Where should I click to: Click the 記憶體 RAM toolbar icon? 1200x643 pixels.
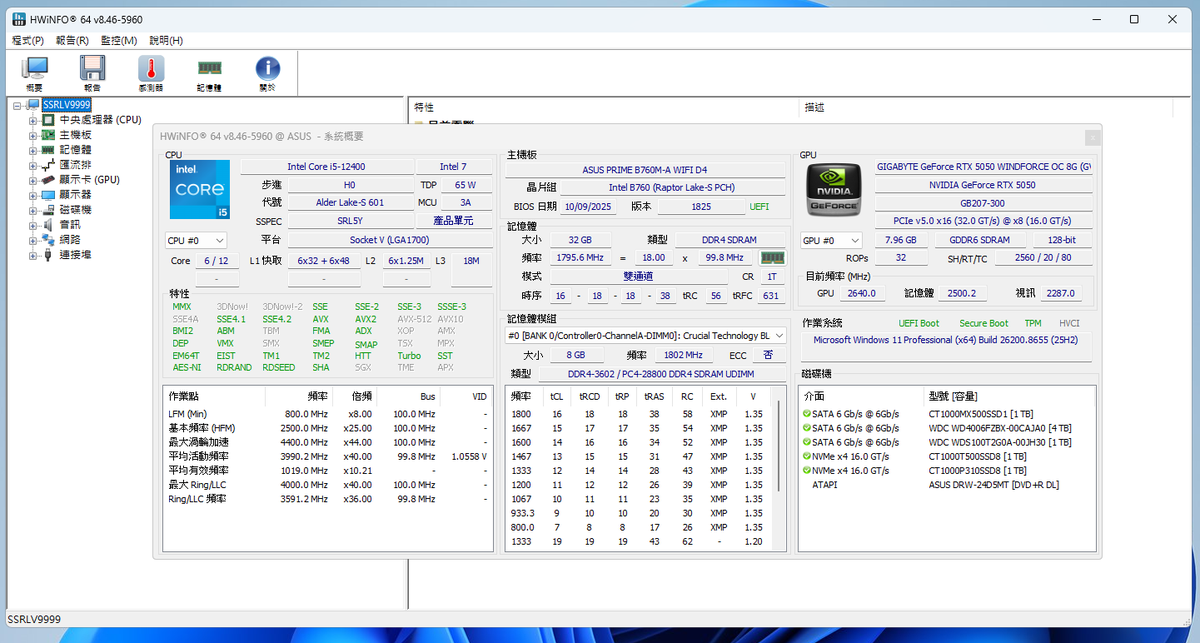coord(209,73)
